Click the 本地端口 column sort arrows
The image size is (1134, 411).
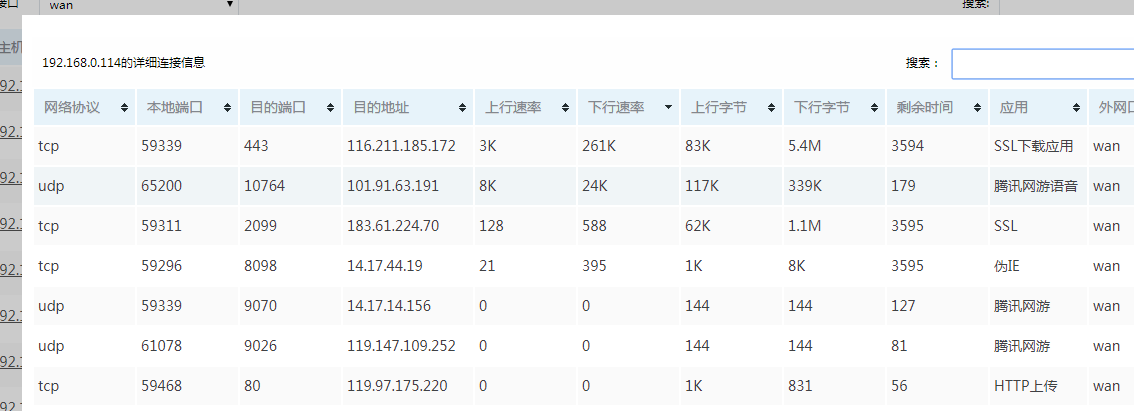pos(226,108)
